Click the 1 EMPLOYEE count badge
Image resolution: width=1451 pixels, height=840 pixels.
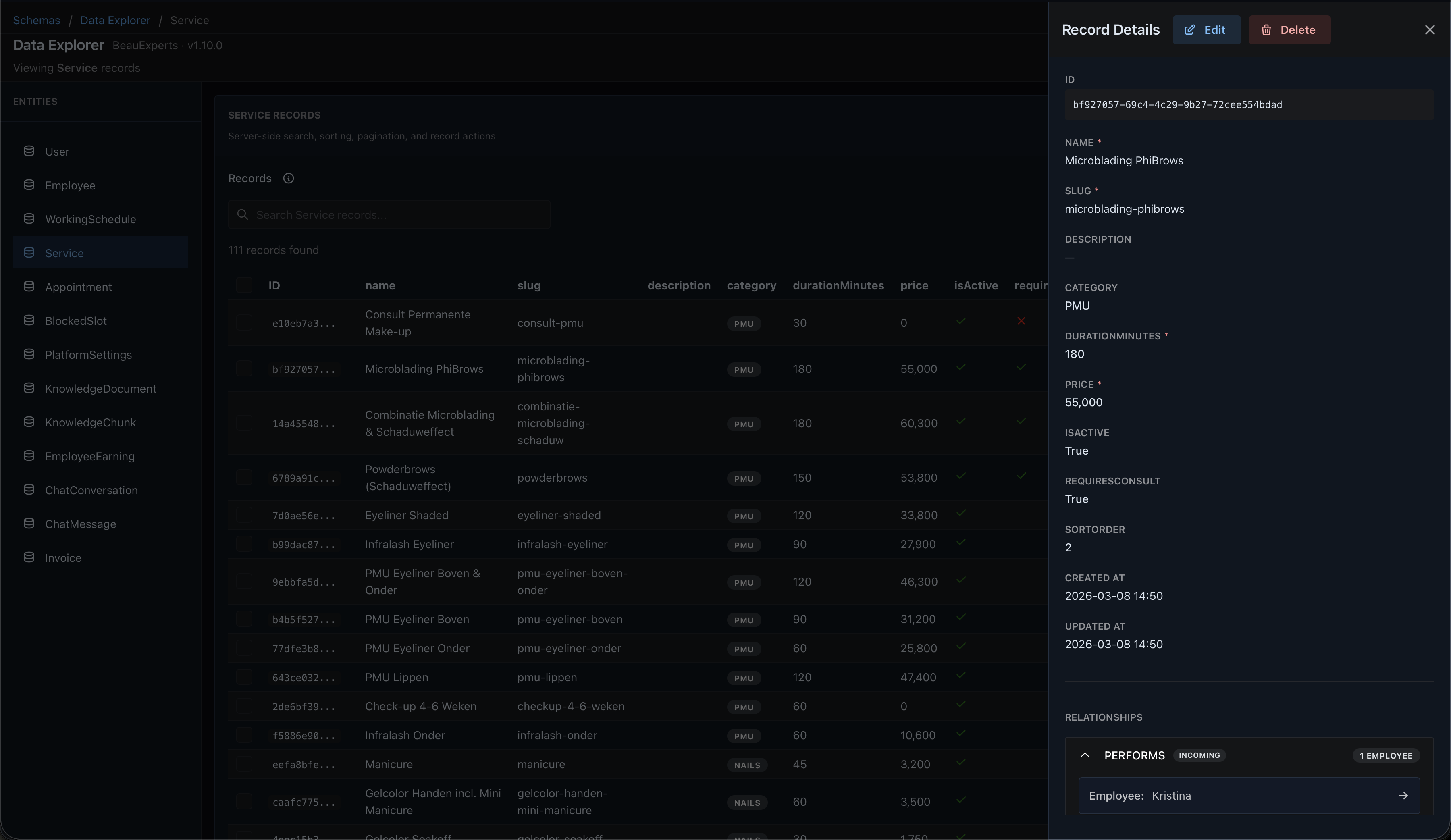coord(1386,755)
